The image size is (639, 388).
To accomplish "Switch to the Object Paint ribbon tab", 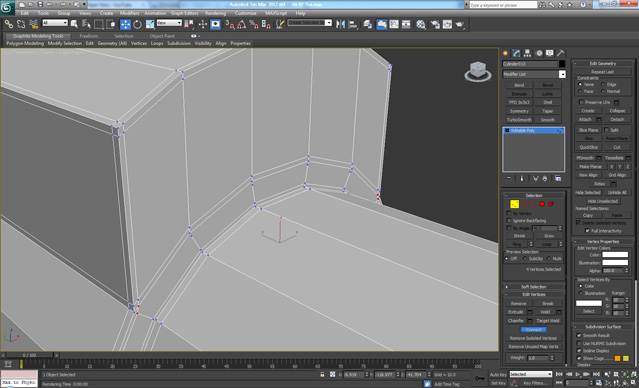I will 162,36.
